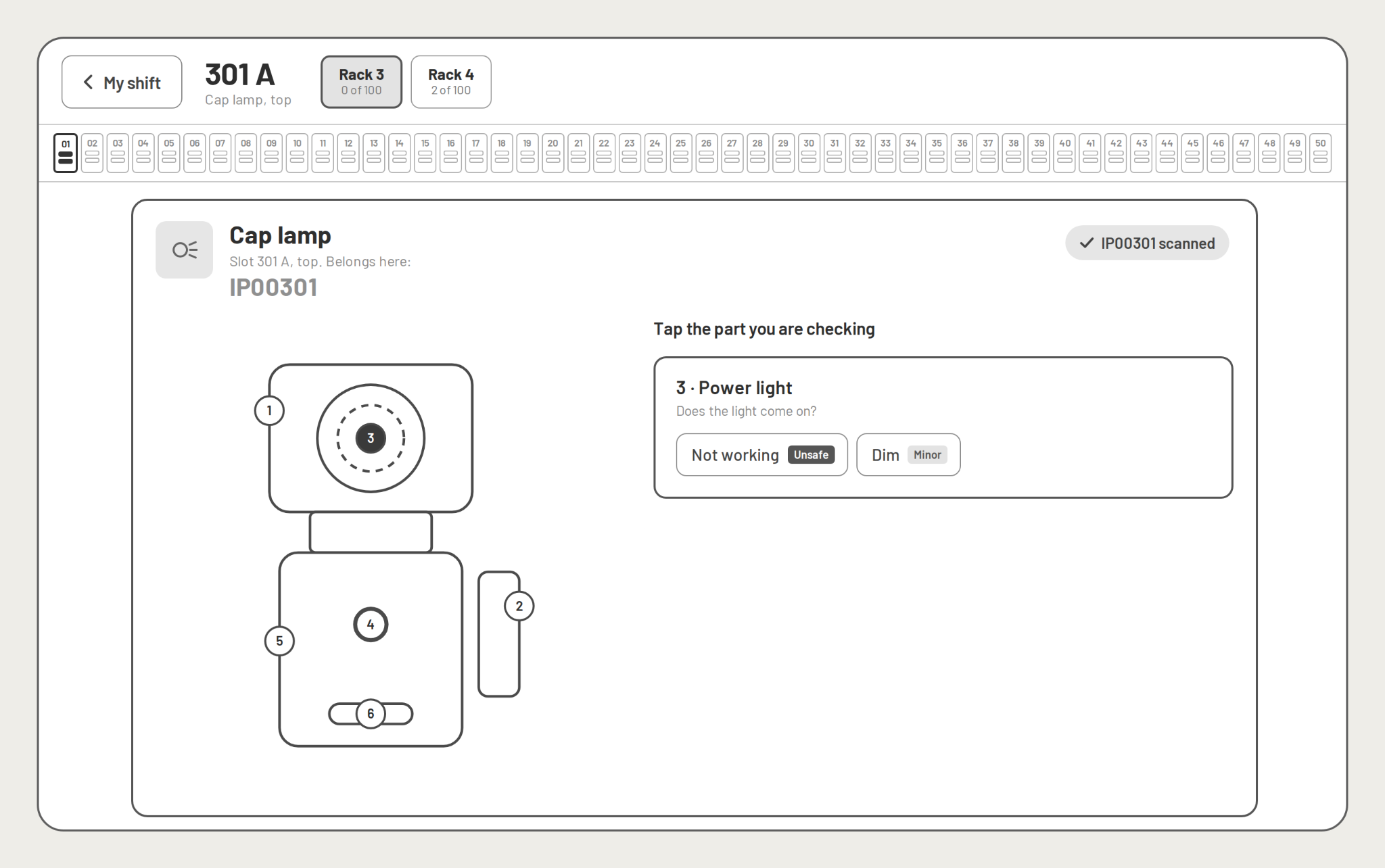Viewport: 1385px width, 868px height.
Task: Select slot 19 in the rack strip
Action: 527,153
